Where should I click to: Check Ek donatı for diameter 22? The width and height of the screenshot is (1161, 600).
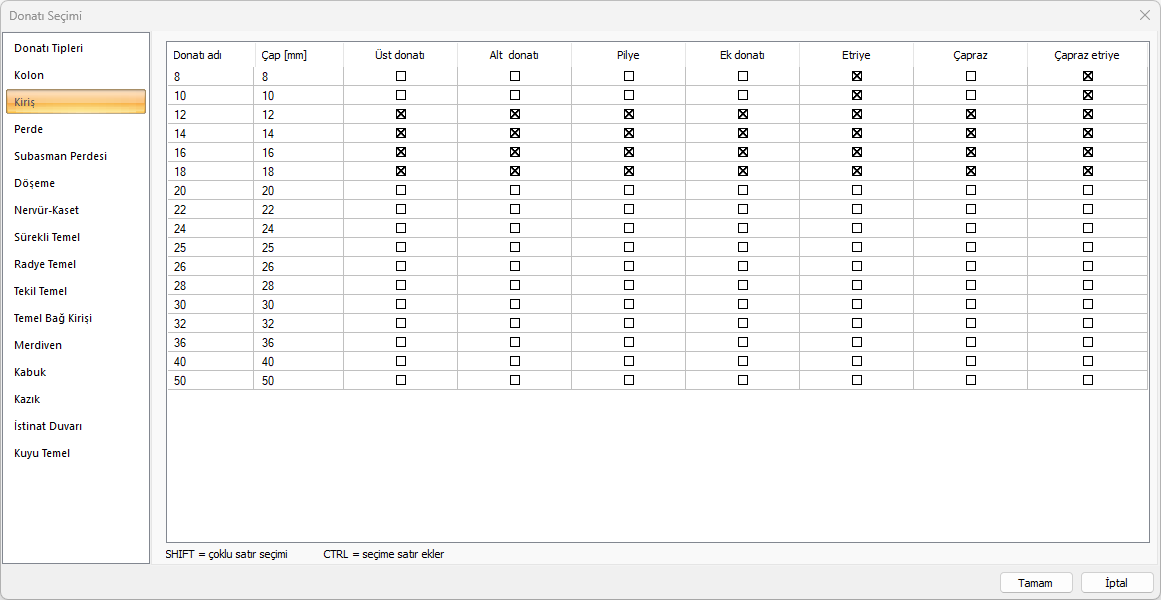pyautogui.click(x=743, y=209)
